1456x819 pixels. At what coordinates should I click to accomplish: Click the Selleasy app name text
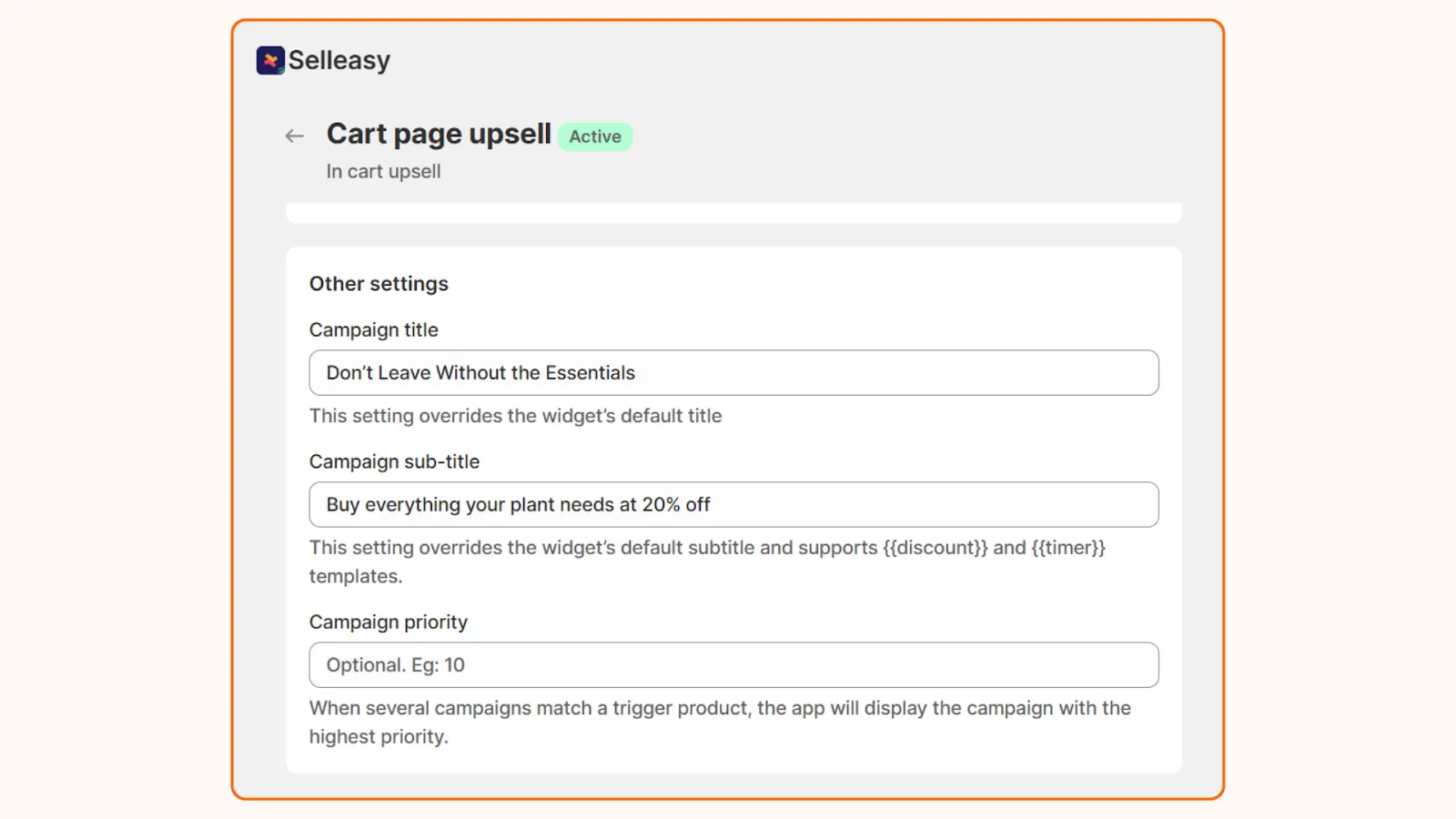point(340,60)
